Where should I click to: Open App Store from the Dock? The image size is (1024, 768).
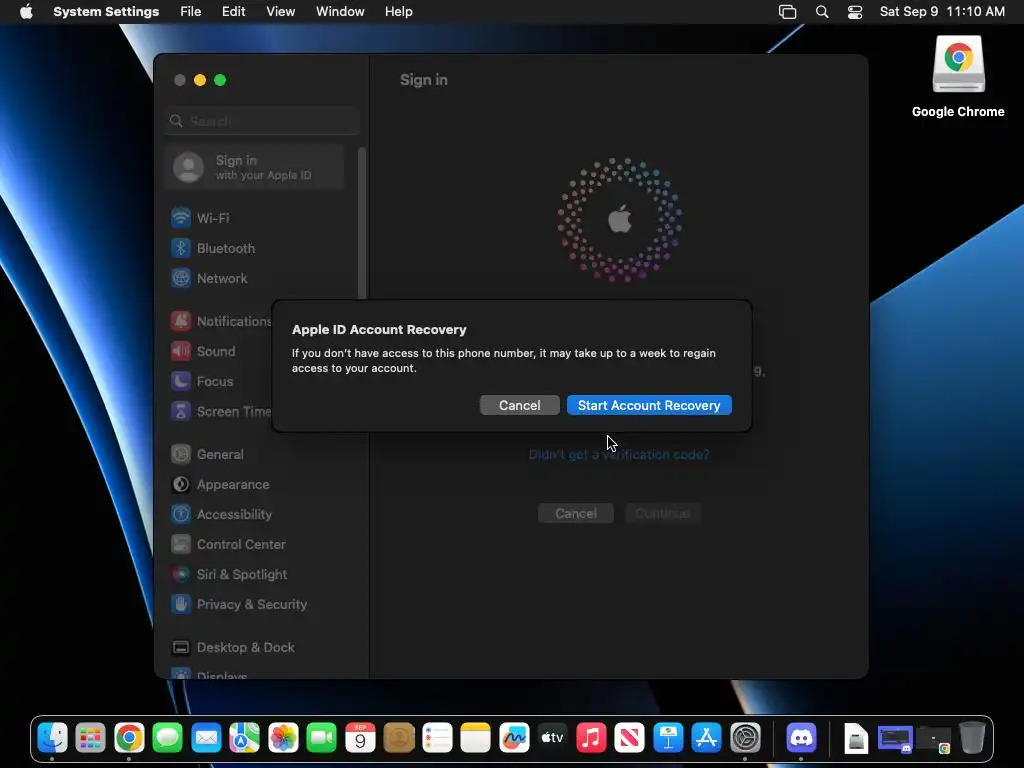707,738
